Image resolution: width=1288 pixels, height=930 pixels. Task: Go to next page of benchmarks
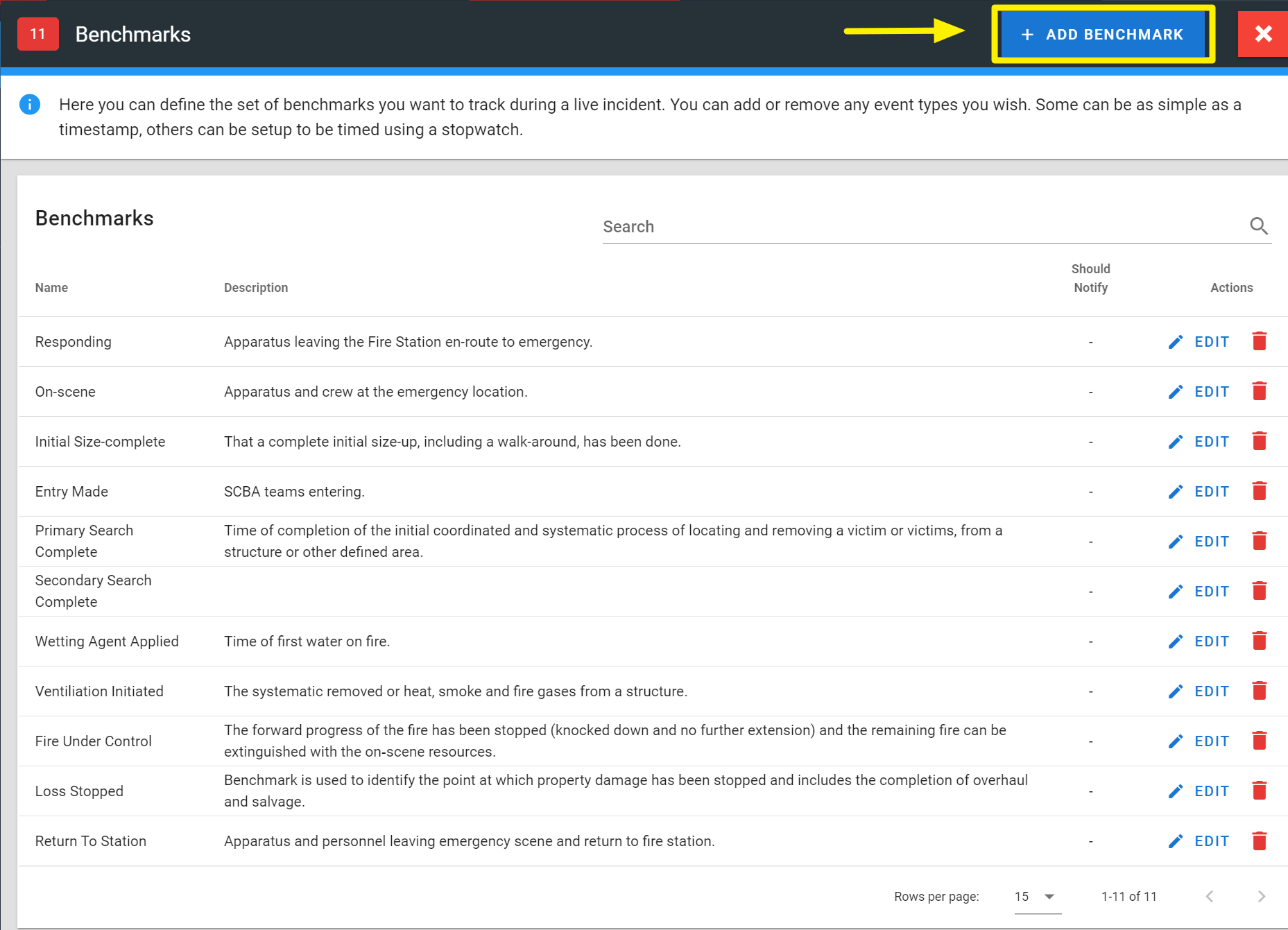[x=1261, y=897]
